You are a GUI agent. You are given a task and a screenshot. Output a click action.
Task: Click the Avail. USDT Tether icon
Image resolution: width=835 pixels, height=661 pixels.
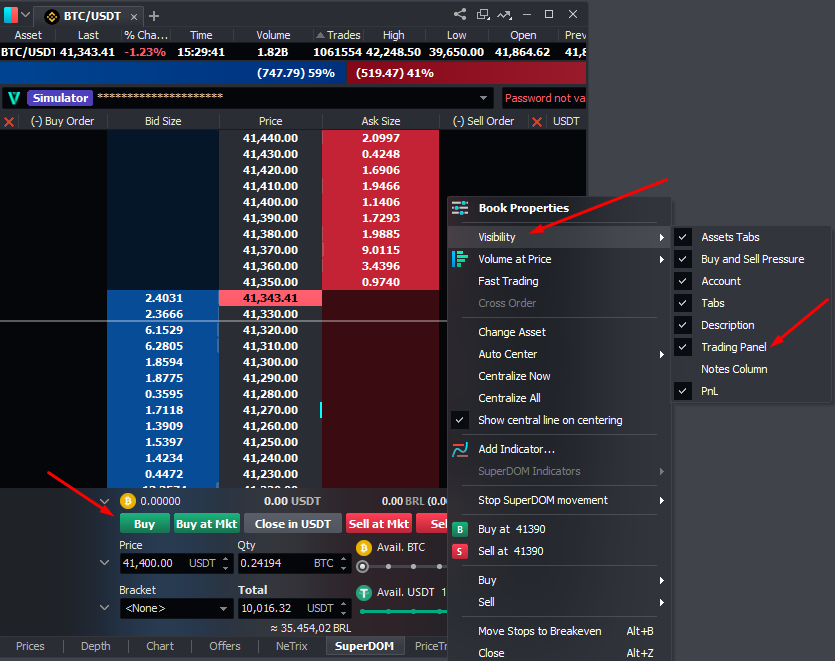point(364,592)
